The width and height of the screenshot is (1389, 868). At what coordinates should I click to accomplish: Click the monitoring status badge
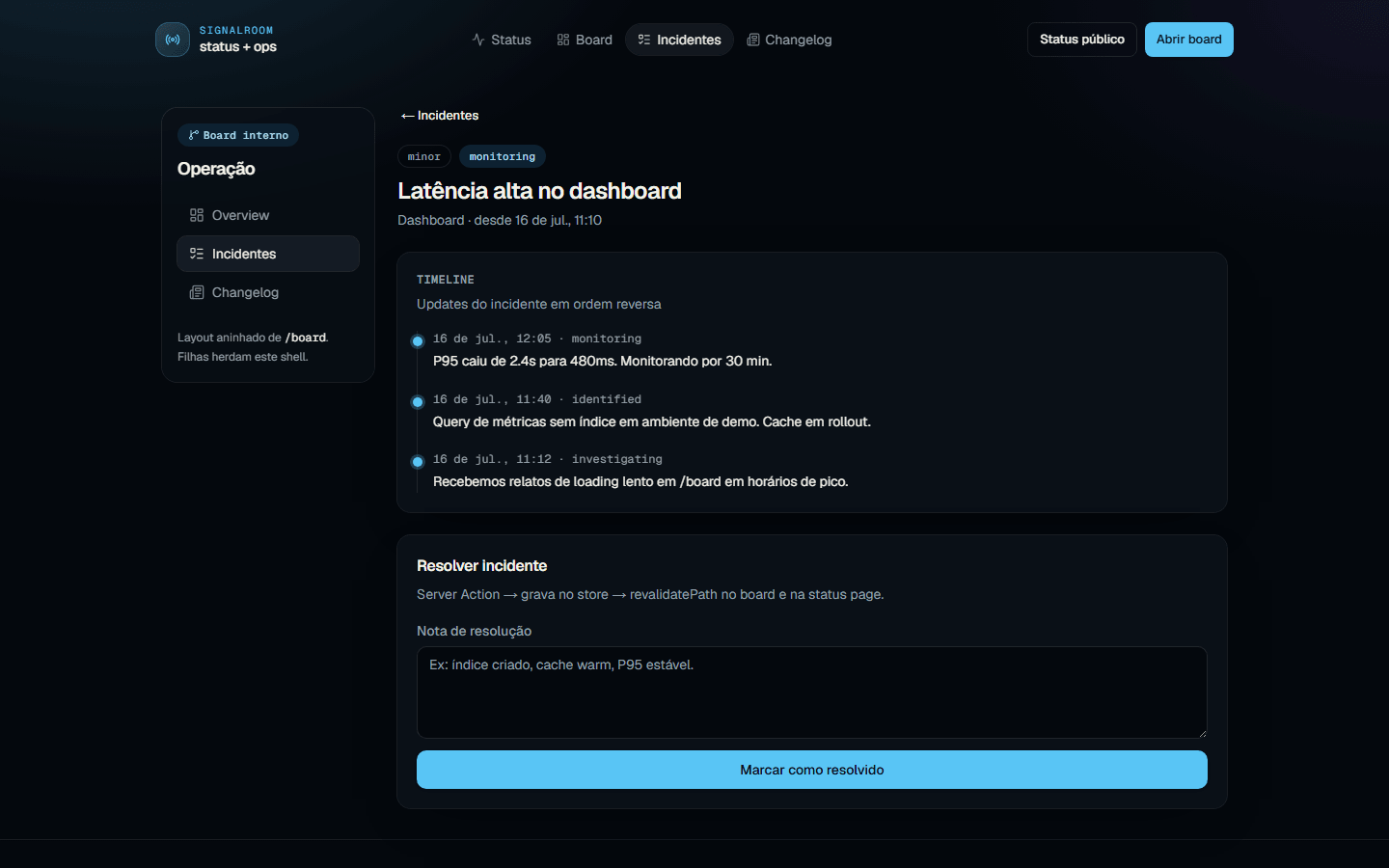[503, 156]
